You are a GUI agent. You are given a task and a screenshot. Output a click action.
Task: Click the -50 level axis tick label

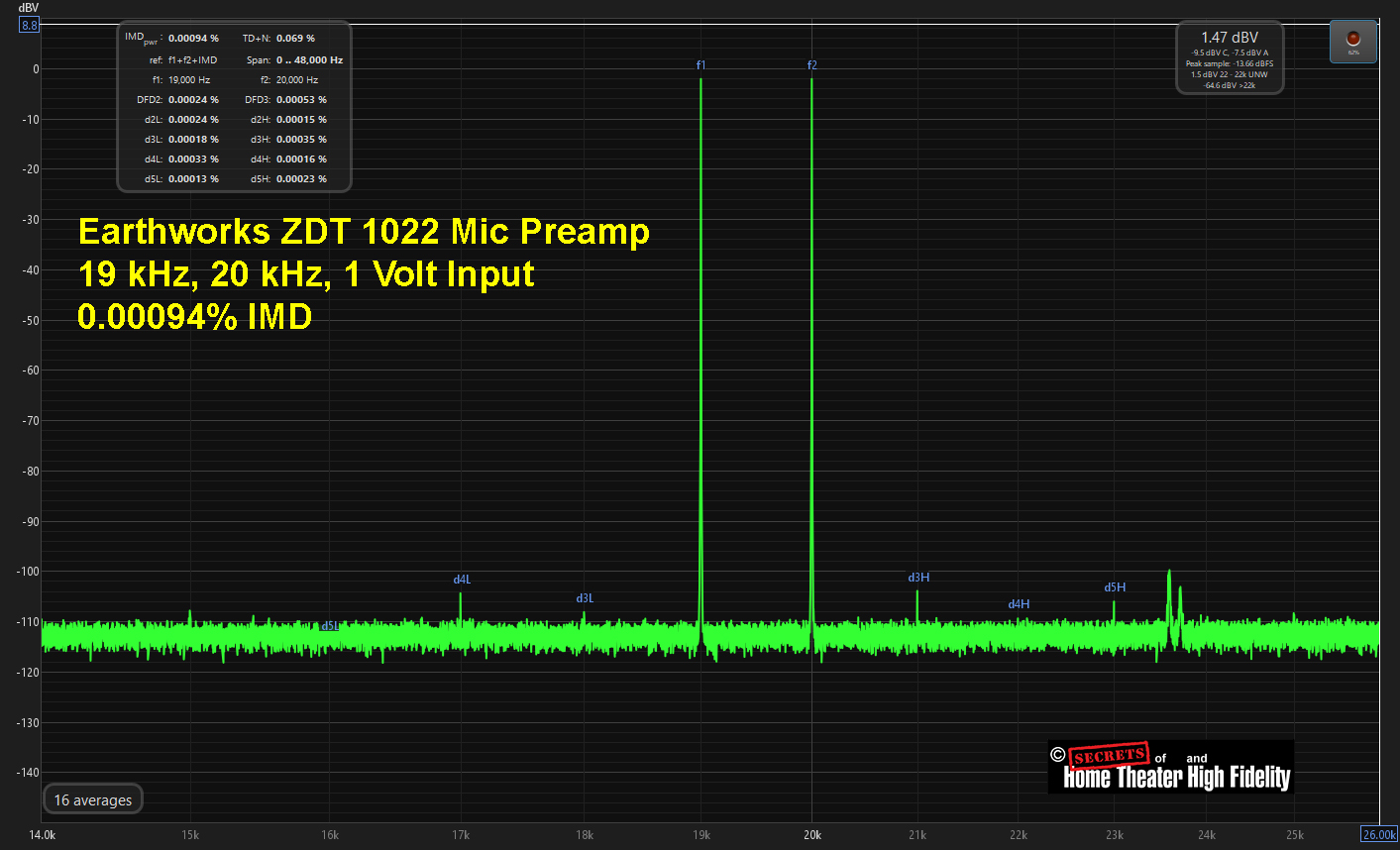tap(30, 320)
